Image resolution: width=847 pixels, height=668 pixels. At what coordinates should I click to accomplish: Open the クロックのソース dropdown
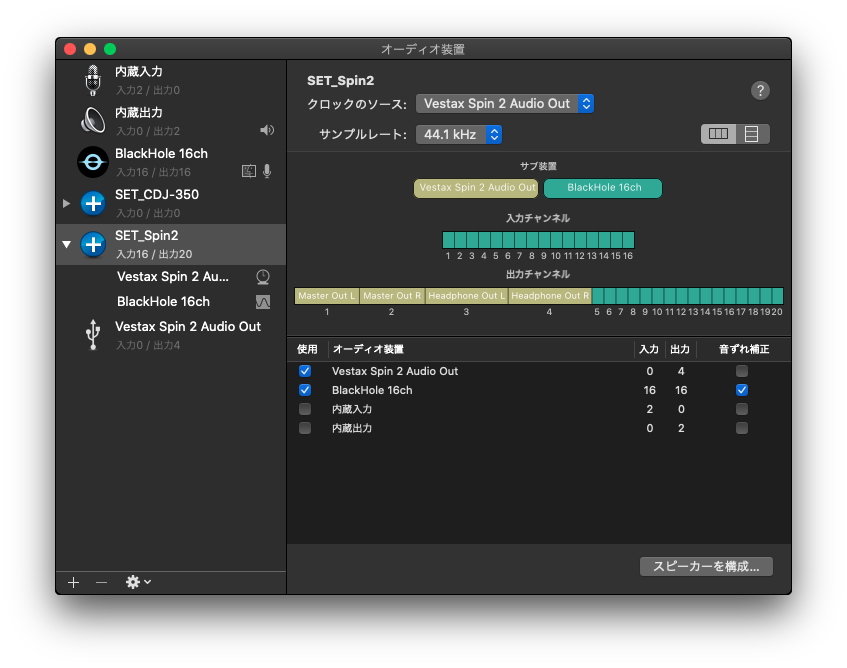coord(505,104)
